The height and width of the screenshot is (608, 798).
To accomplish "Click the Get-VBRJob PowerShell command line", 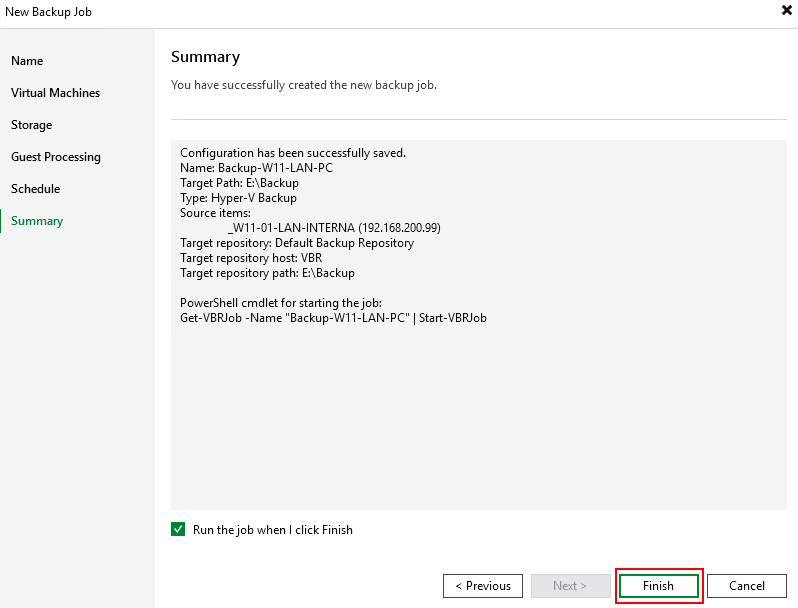I will pyautogui.click(x=333, y=318).
